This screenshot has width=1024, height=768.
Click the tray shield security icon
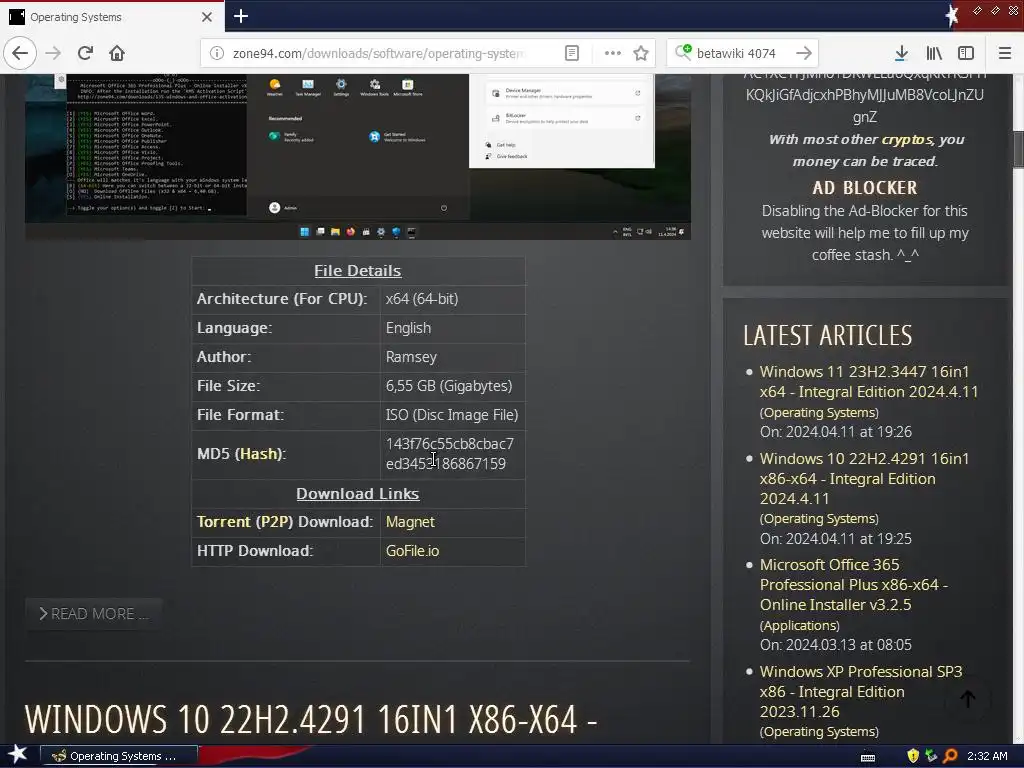913,756
